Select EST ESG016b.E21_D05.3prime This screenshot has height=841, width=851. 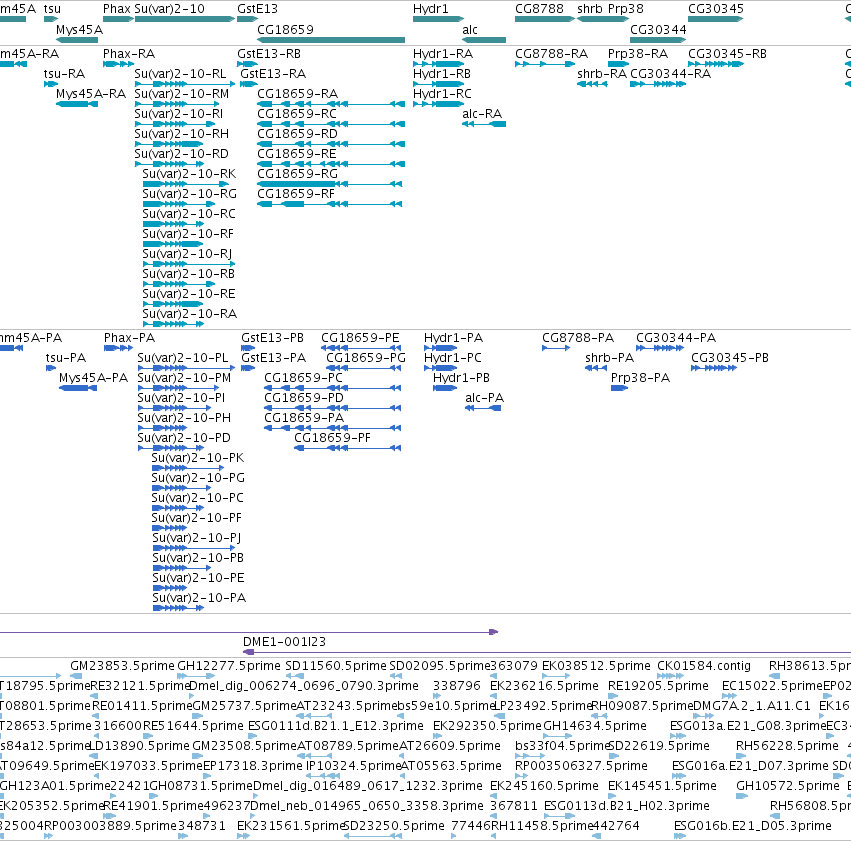[753, 826]
